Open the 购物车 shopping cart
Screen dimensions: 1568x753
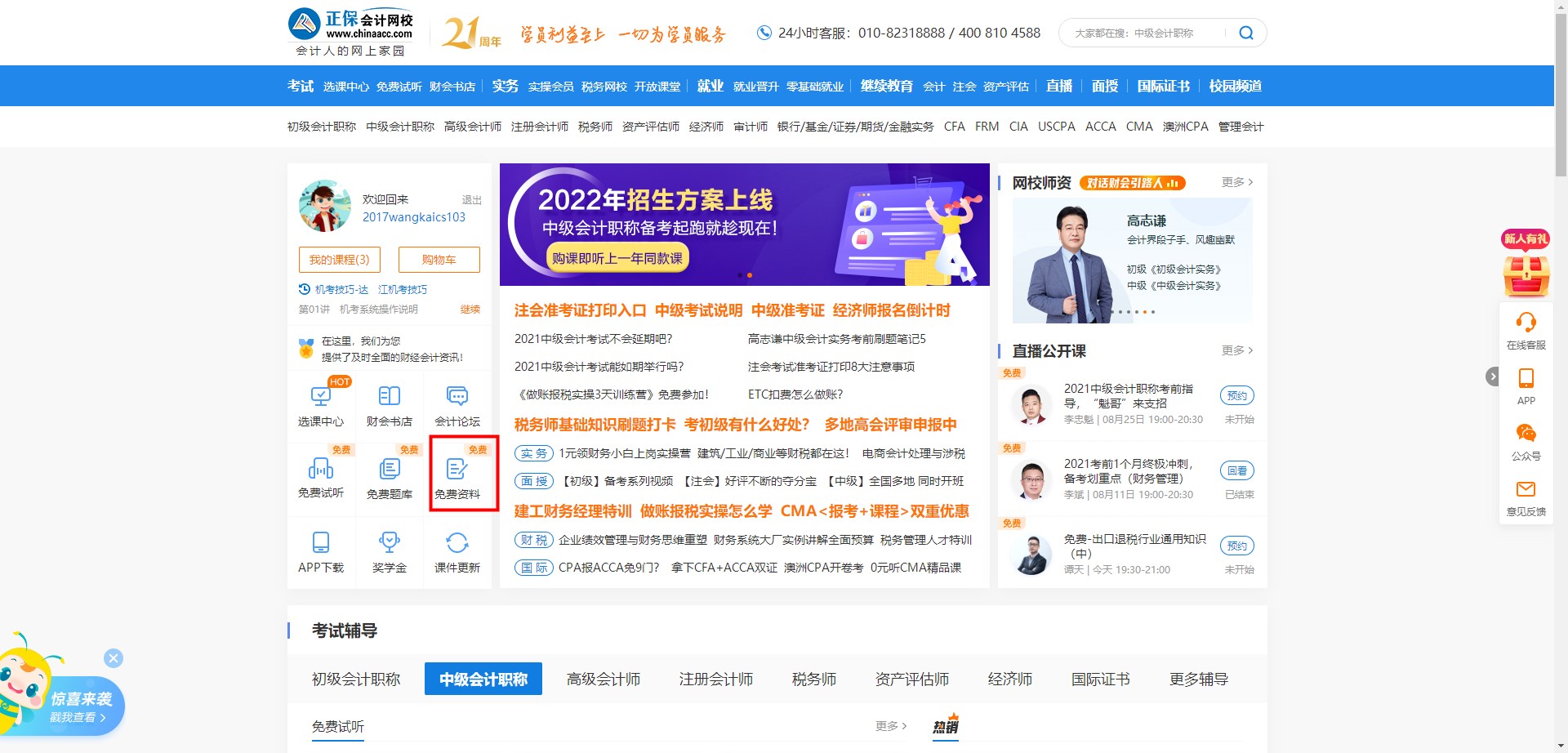(x=439, y=260)
